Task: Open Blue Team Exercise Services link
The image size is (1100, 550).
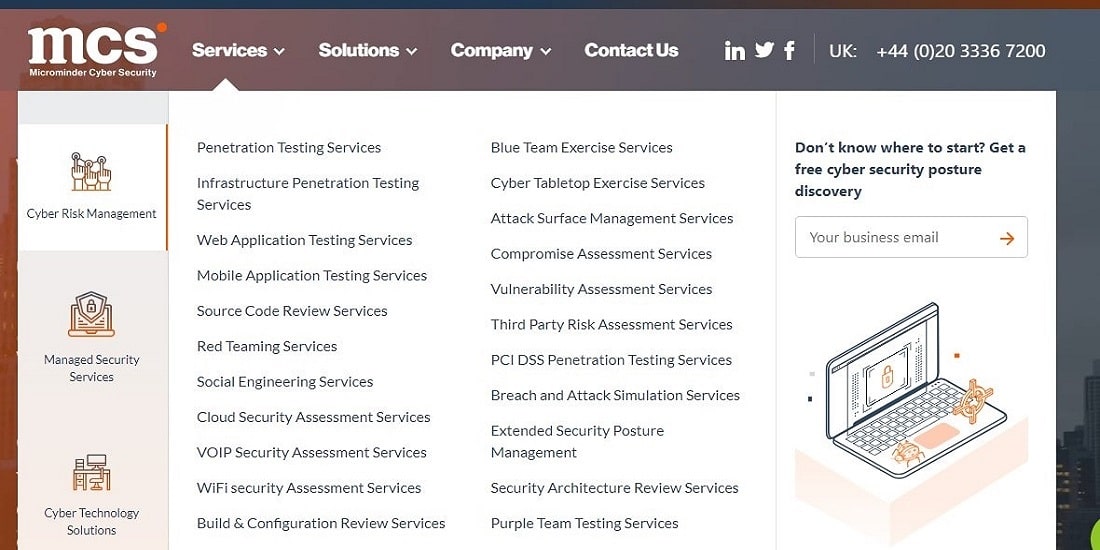Action: [x=581, y=147]
